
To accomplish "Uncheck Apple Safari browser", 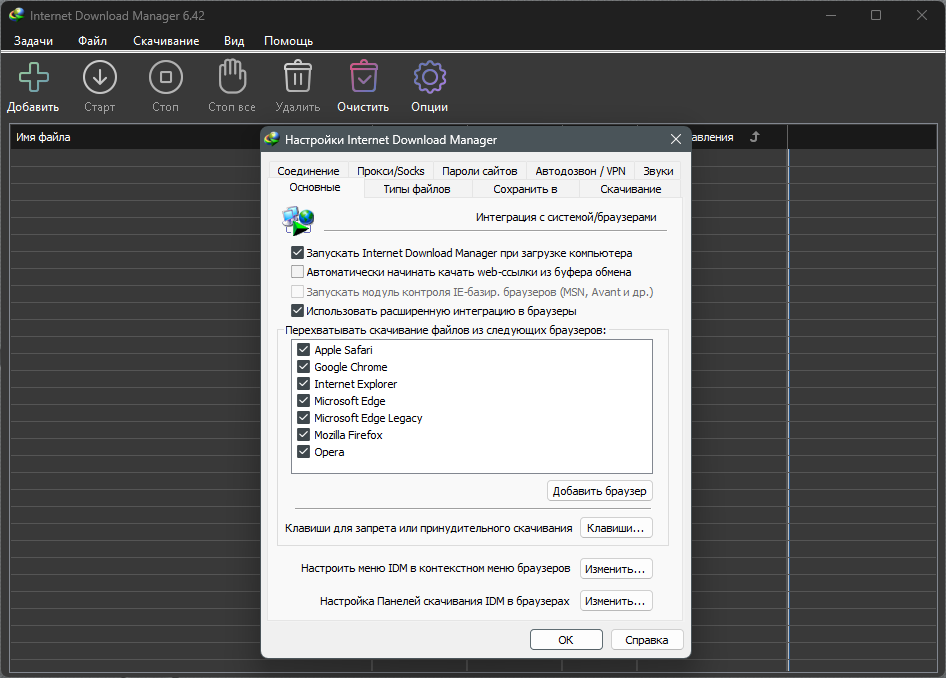I will pos(303,350).
